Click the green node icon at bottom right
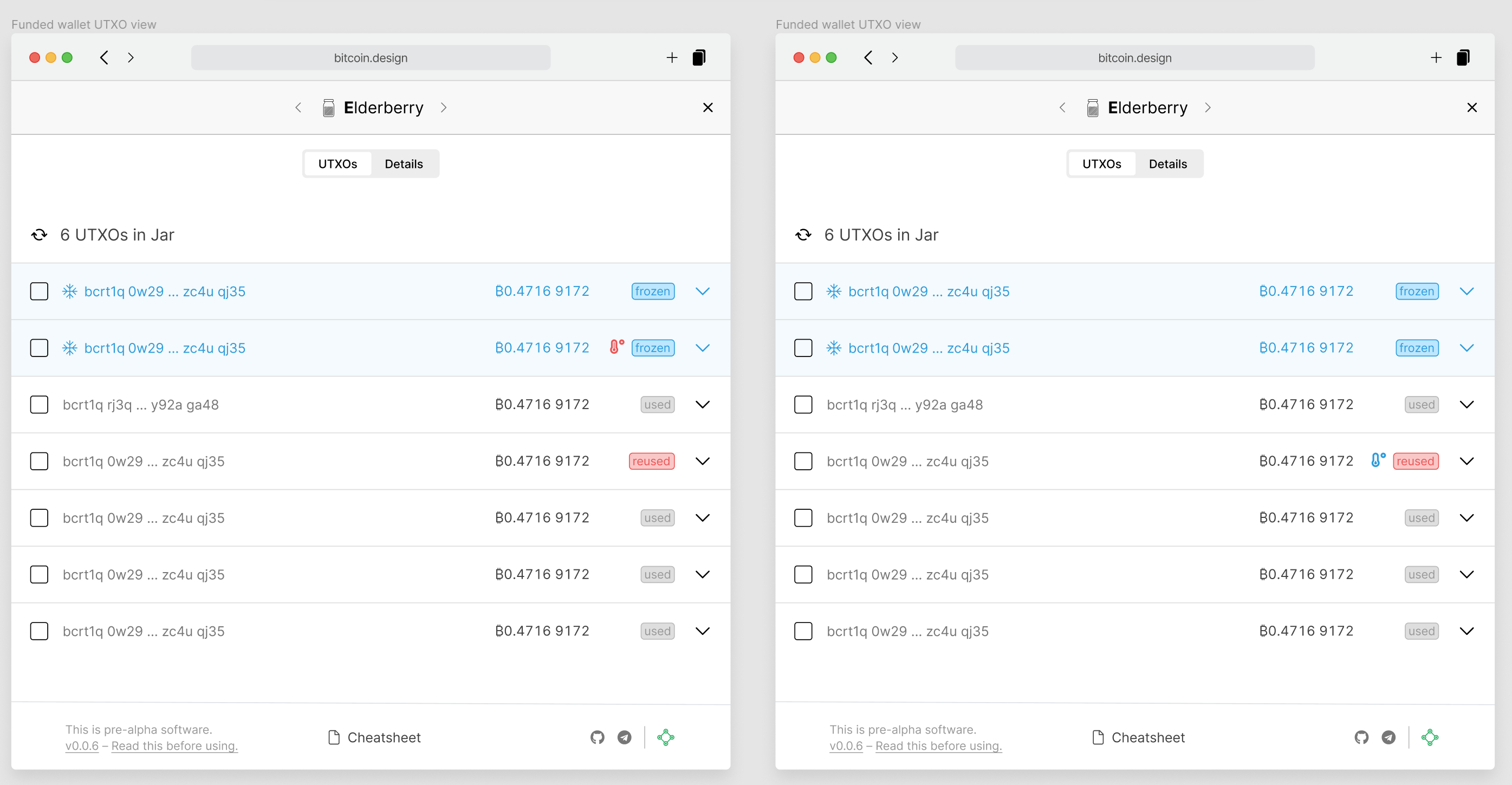This screenshot has height=785, width=1512. tap(666, 737)
